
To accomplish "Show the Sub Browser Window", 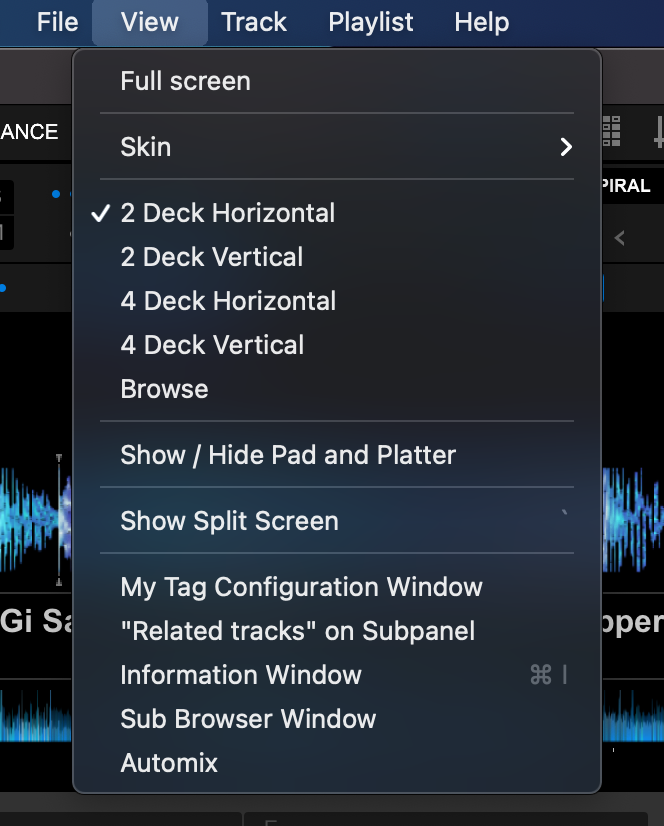I will tap(248, 719).
